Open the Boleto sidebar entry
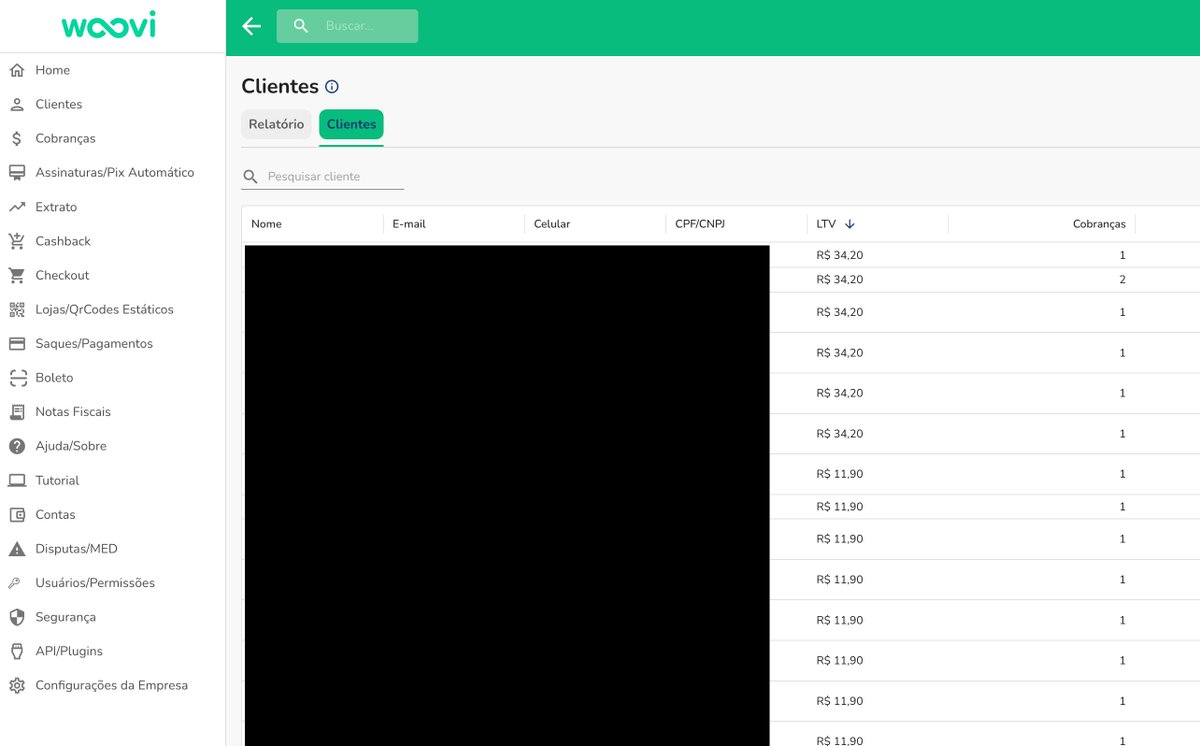This screenshot has width=1200, height=746. click(112, 378)
